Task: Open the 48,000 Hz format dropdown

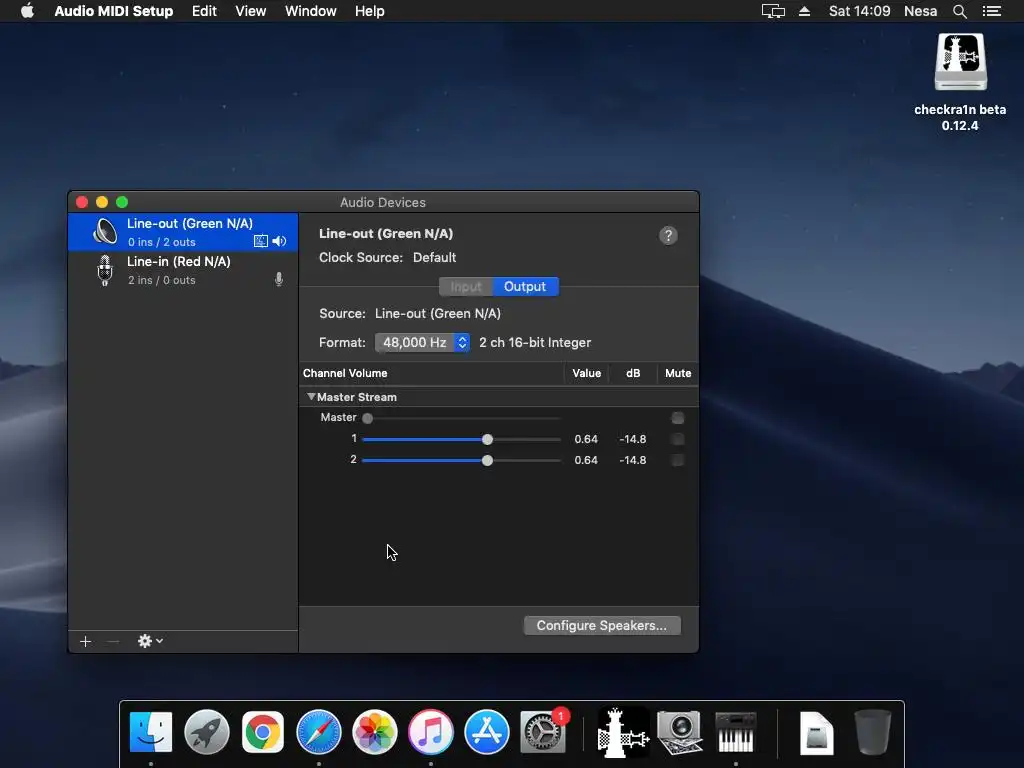Action: pos(422,342)
